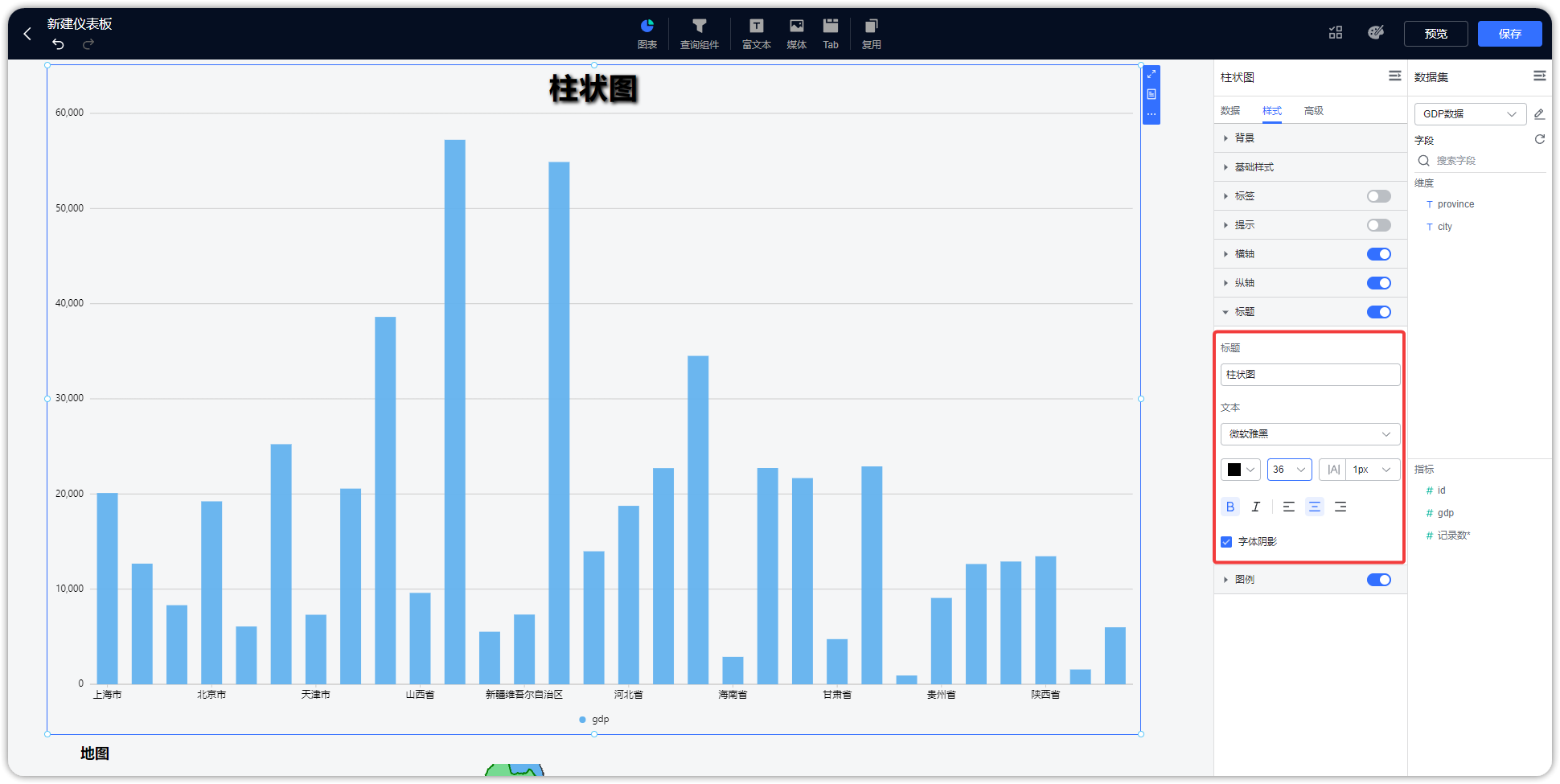
Task: Open the 图表 chart tool
Action: 647,34
